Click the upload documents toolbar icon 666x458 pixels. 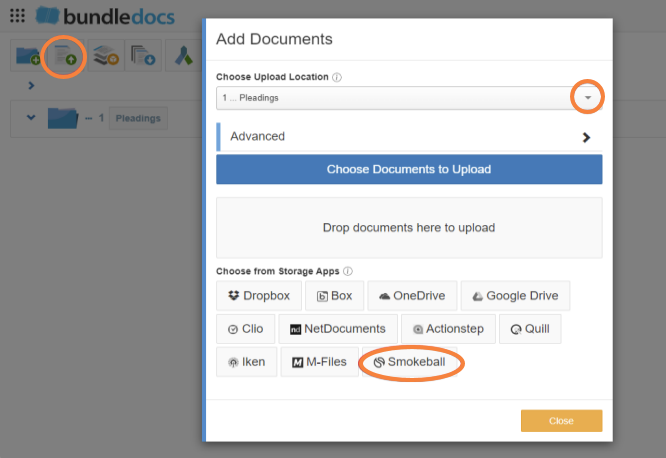pyautogui.click(x=65, y=56)
